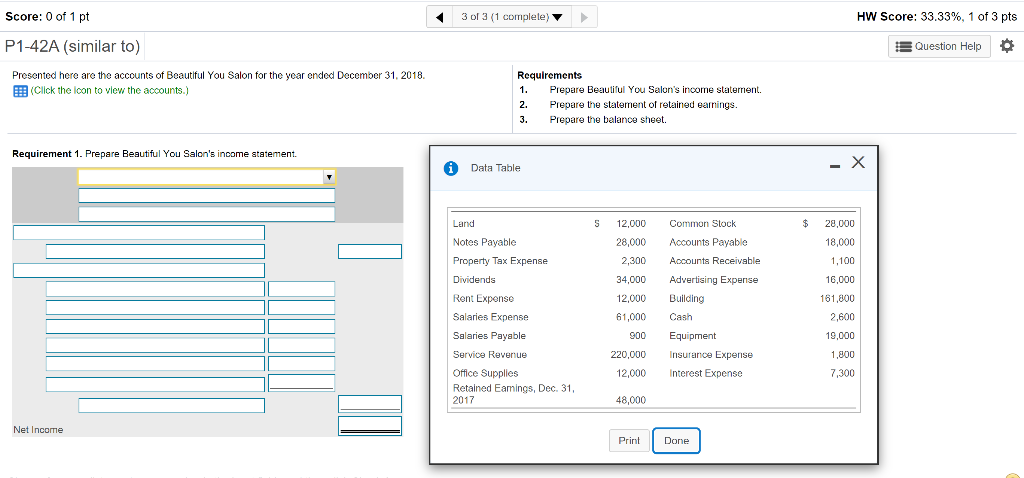Click the Retained Earnings, Dec. 31, 2017 label
This screenshot has height=478, width=1024.
click(513, 394)
